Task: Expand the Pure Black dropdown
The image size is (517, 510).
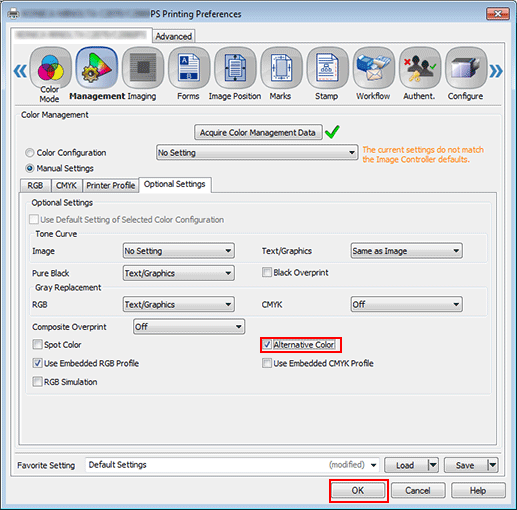Action: pos(179,273)
